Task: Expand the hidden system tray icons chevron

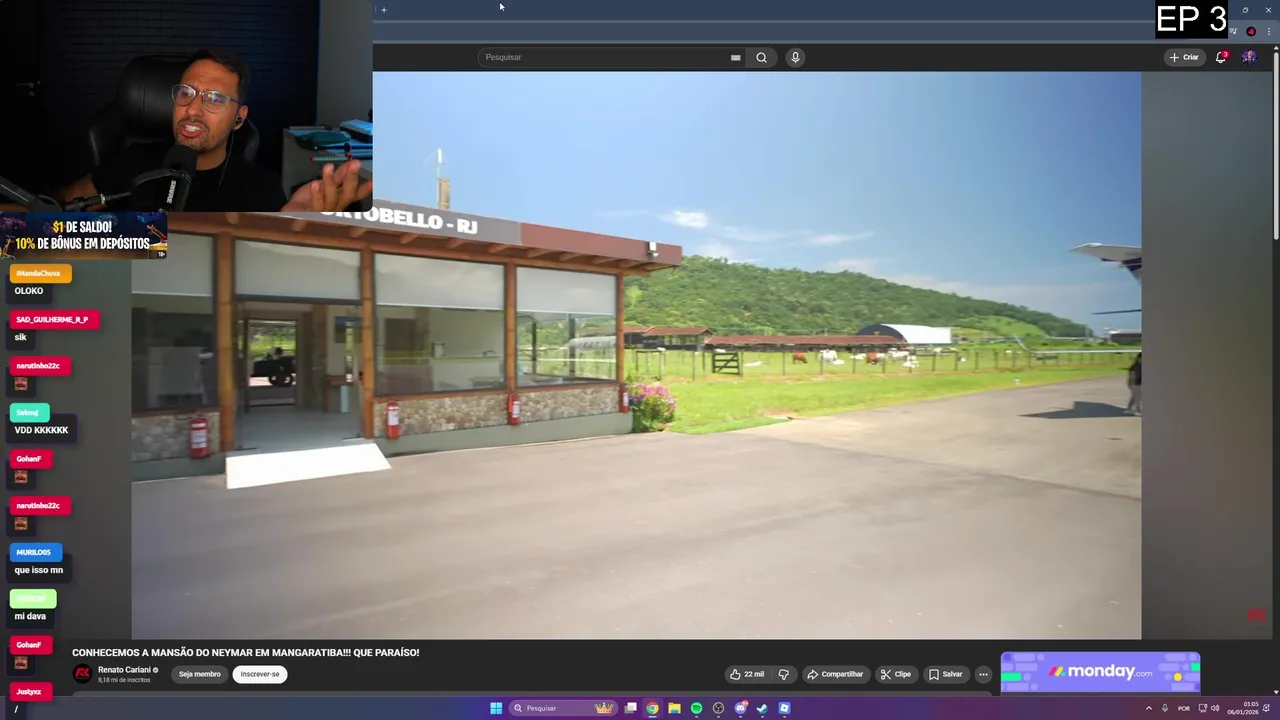Action: tap(1148, 708)
